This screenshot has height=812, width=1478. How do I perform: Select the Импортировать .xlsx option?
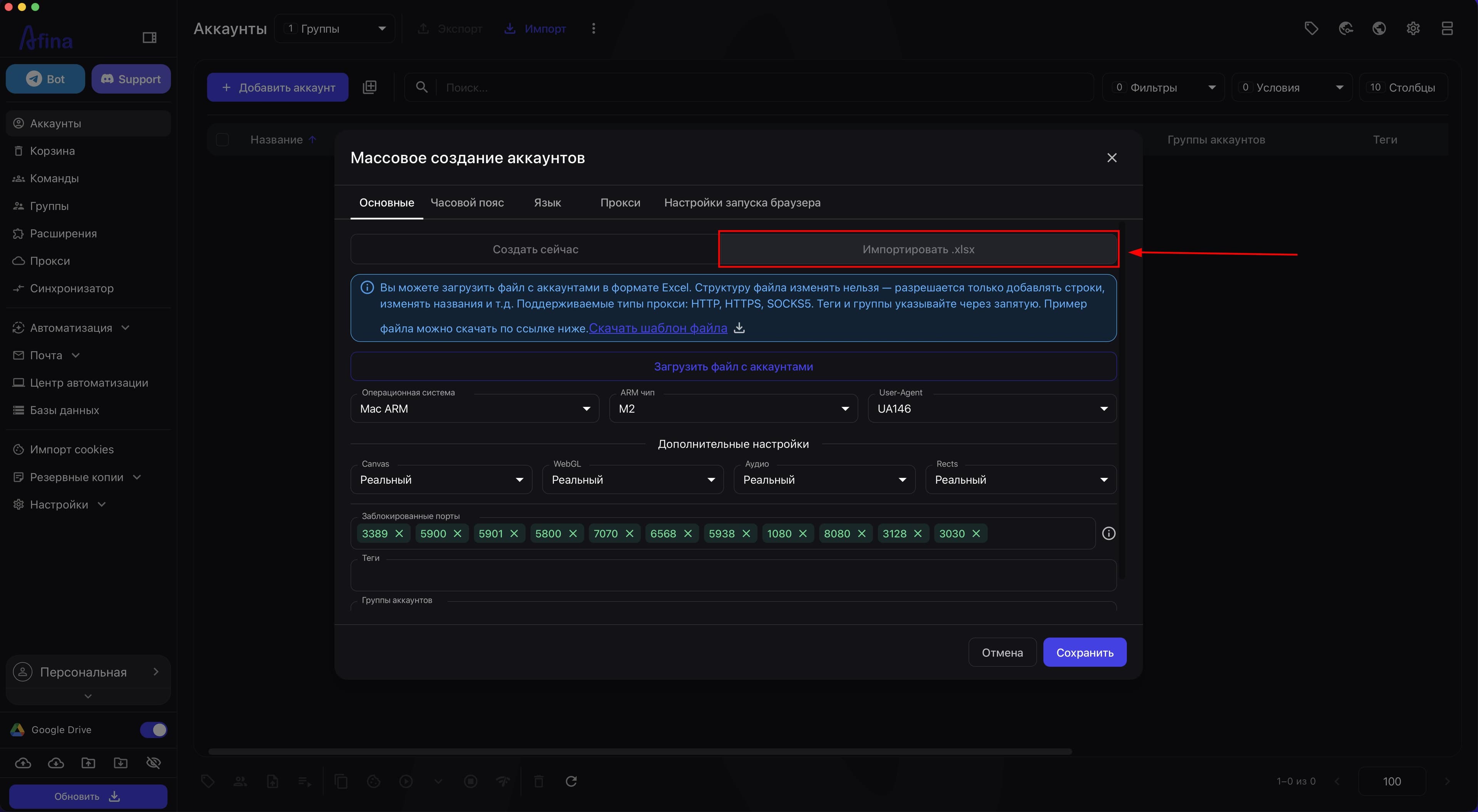point(918,249)
